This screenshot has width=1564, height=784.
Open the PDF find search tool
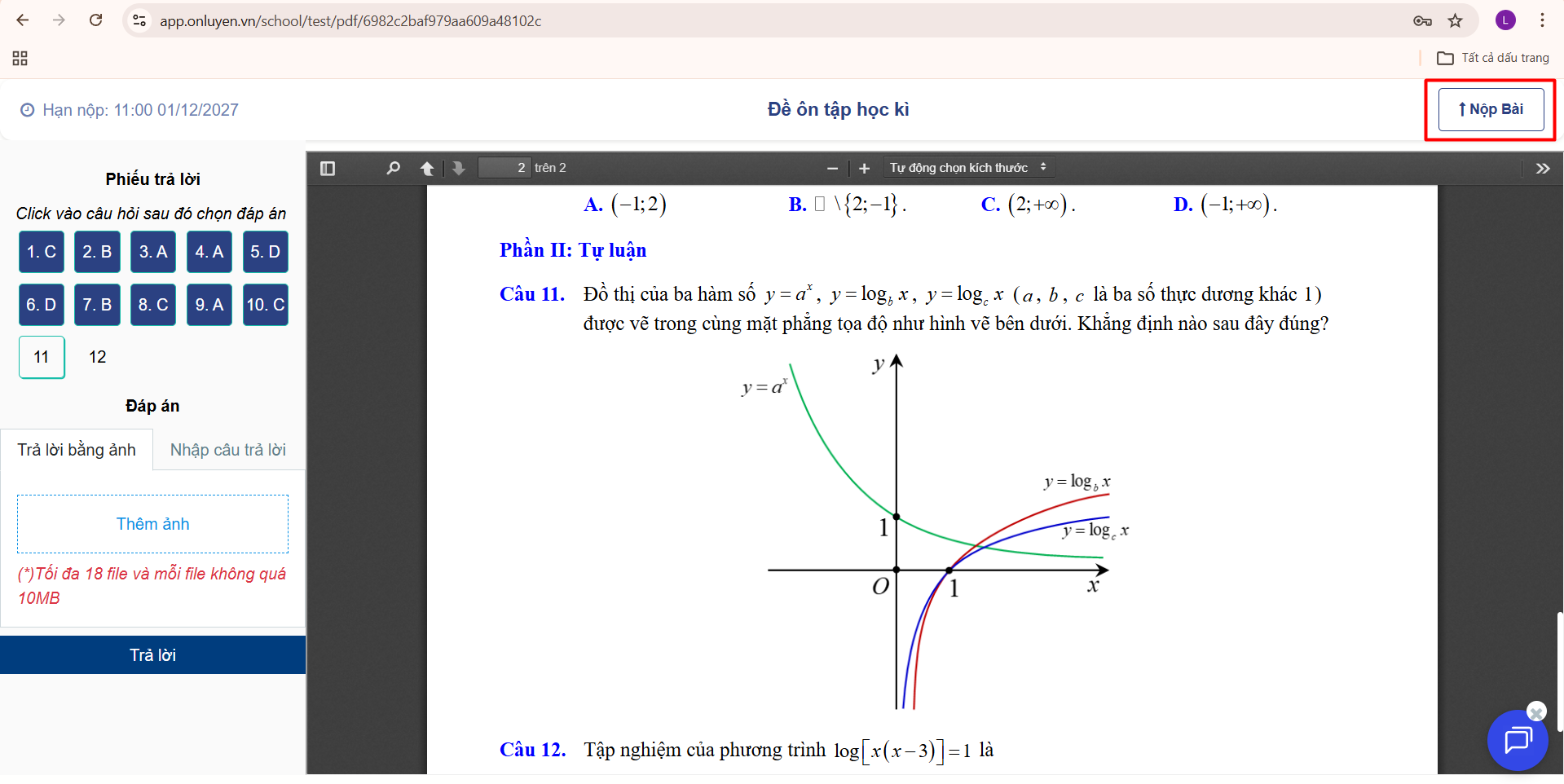(393, 169)
